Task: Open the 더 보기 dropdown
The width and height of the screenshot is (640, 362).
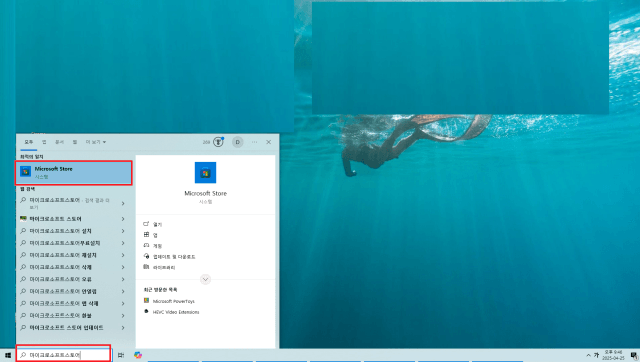Action: [x=96, y=142]
